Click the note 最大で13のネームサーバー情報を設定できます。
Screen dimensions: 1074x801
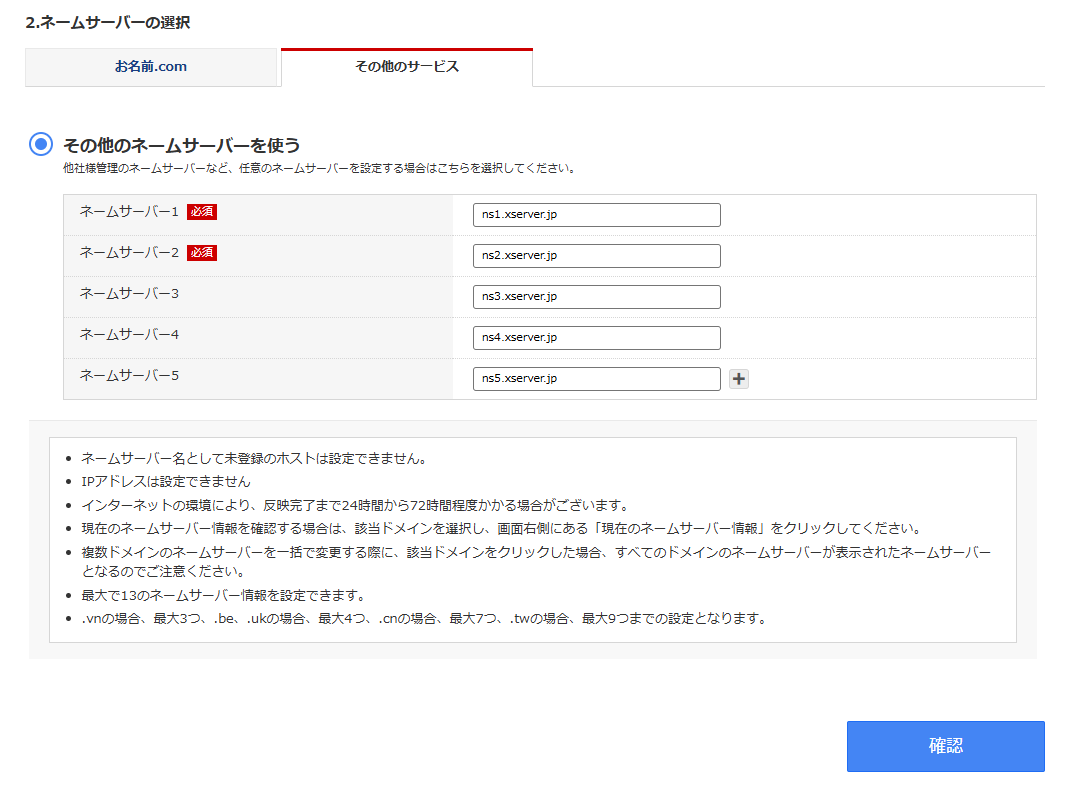(x=225, y=595)
